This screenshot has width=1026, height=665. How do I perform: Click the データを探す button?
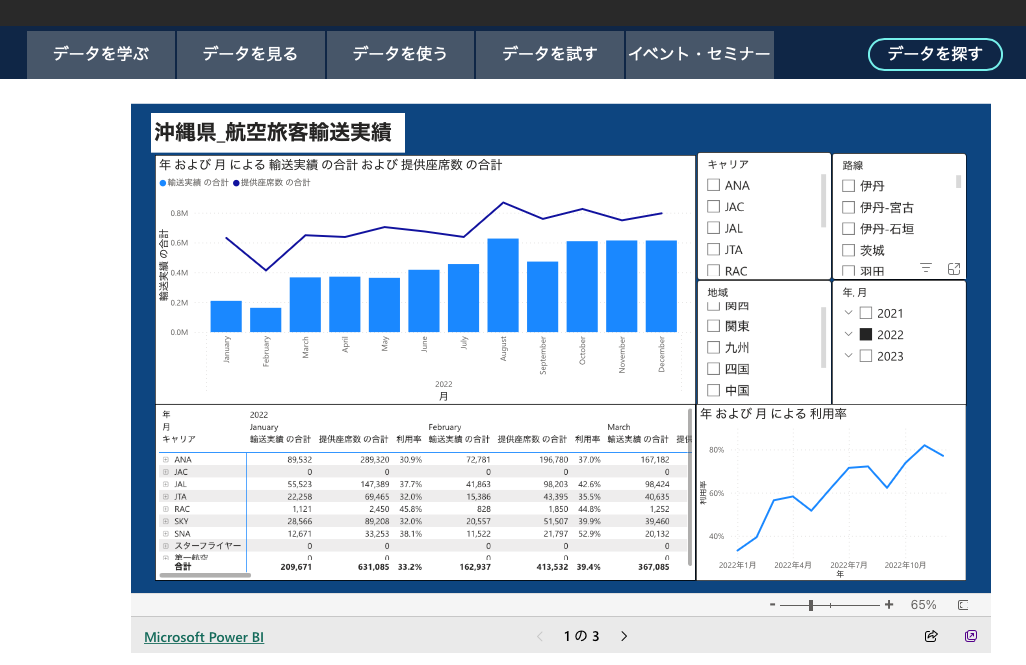935,54
